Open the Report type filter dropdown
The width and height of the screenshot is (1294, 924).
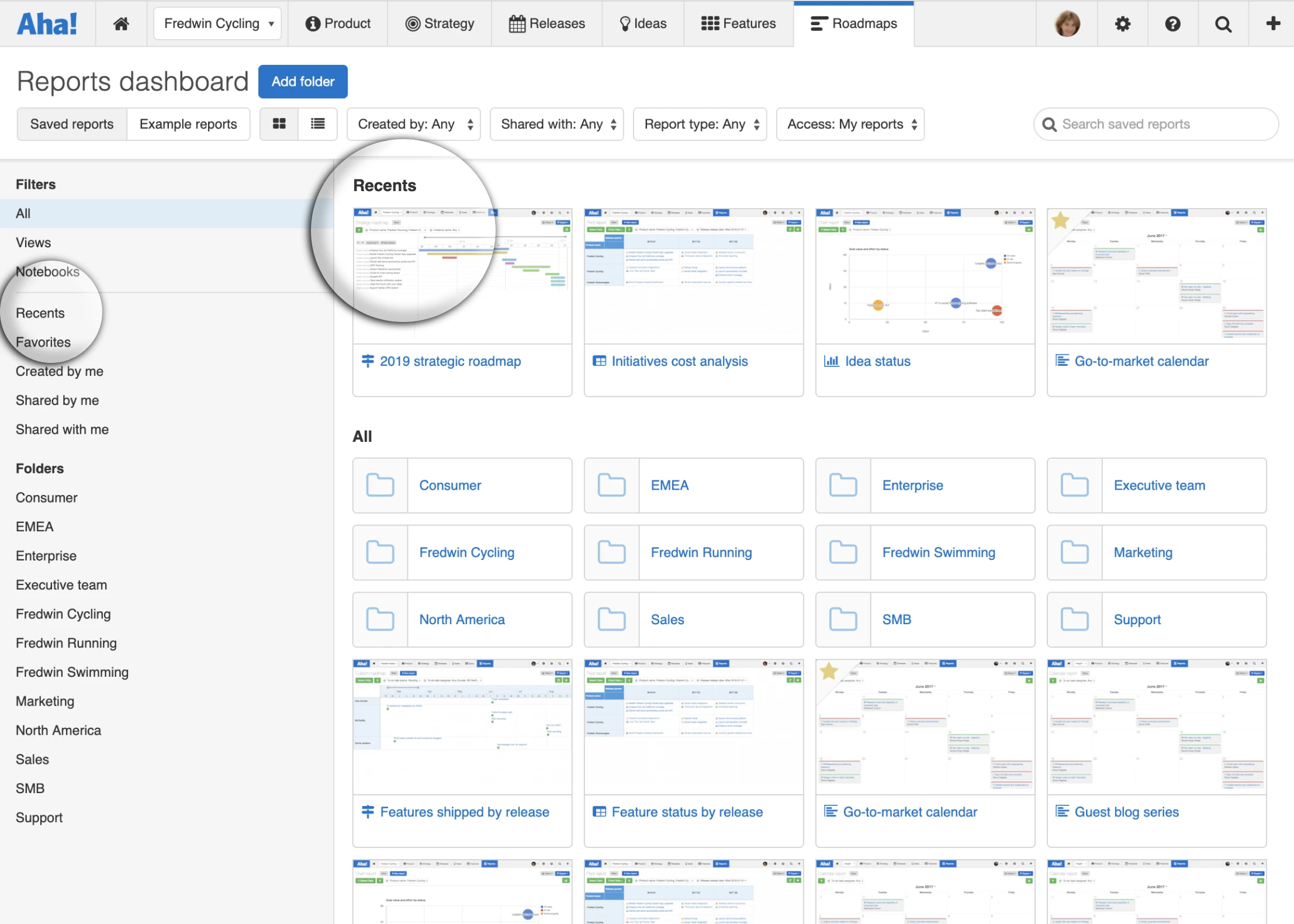(x=700, y=124)
